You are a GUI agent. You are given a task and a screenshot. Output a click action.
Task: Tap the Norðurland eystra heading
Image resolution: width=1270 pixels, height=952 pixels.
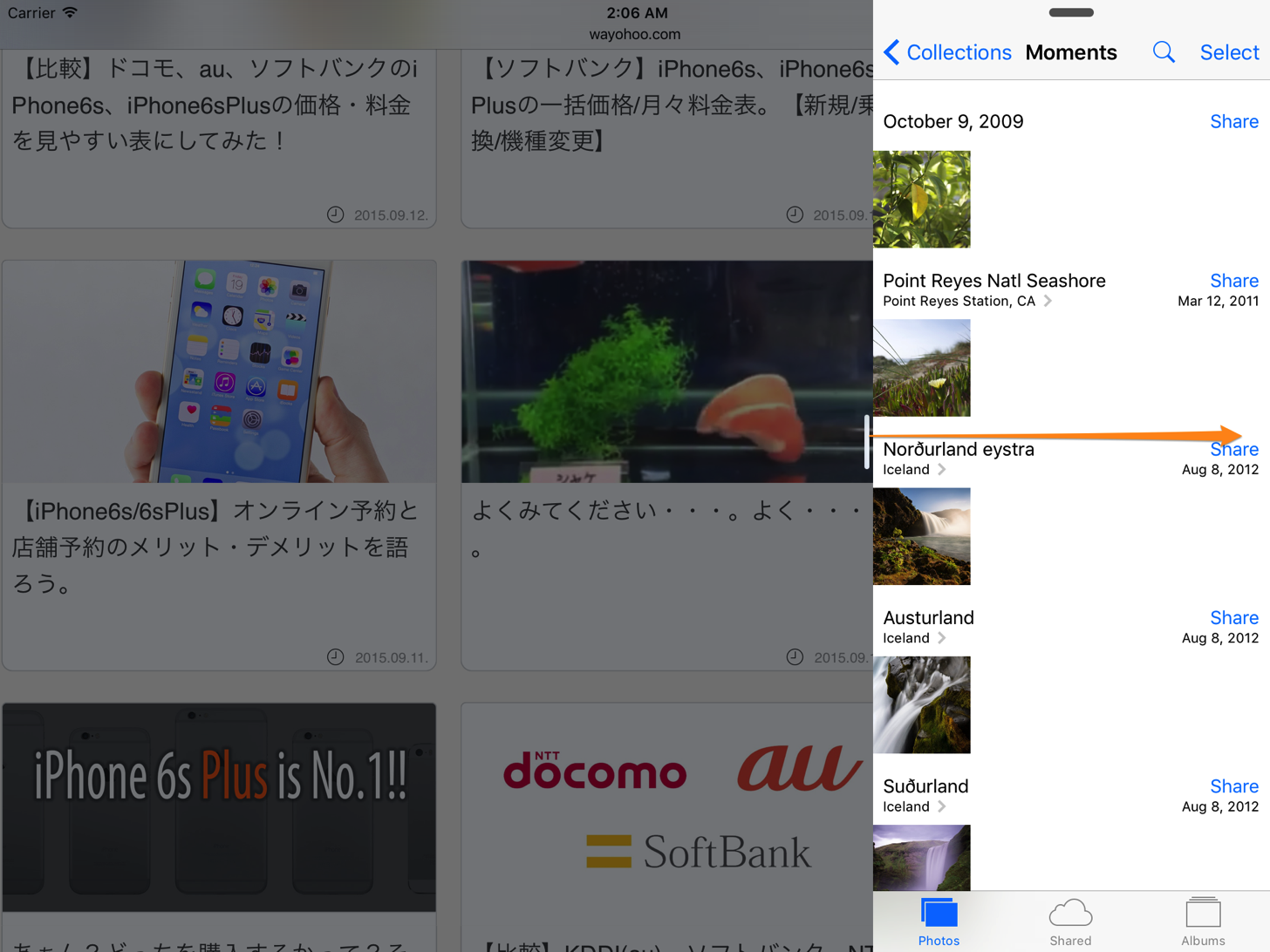point(959,449)
